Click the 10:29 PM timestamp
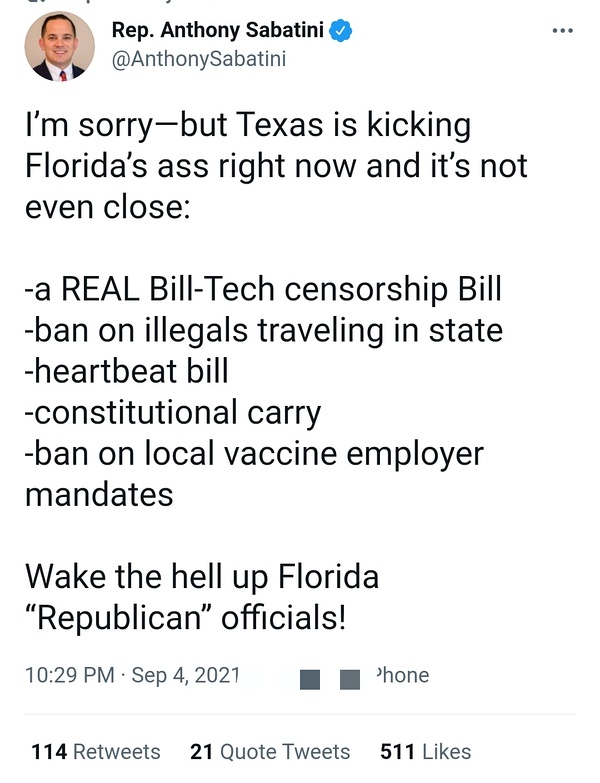 tap(69, 675)
